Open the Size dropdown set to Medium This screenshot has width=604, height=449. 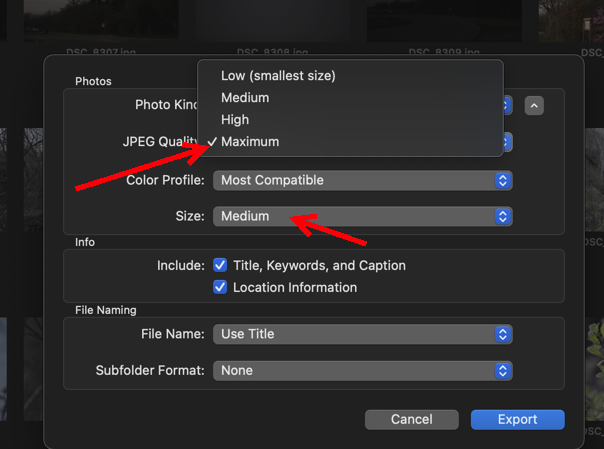362,216
